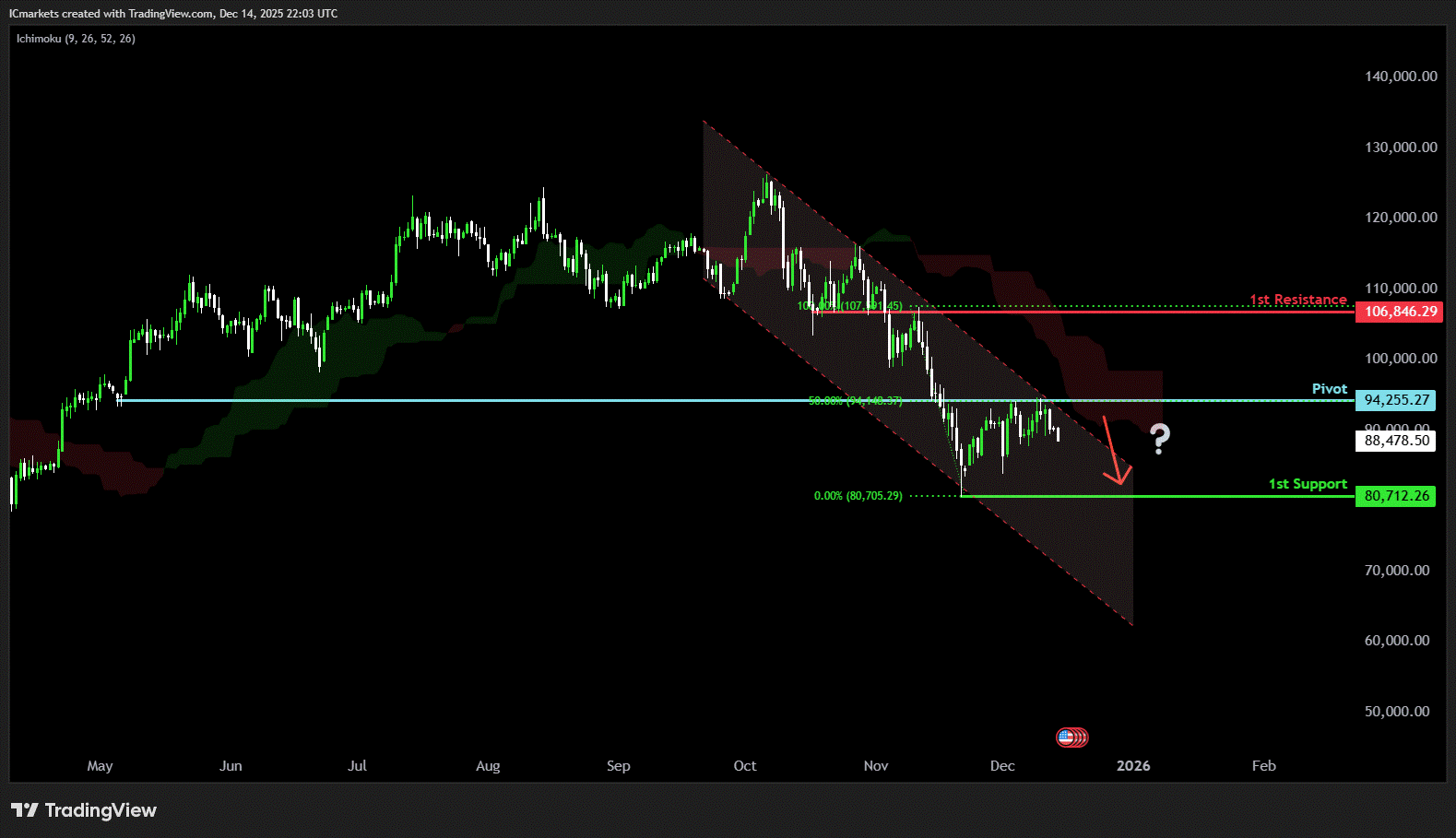Click the white question mark symbol
Screen dimensions: 1456x838
click(1159, 439)
